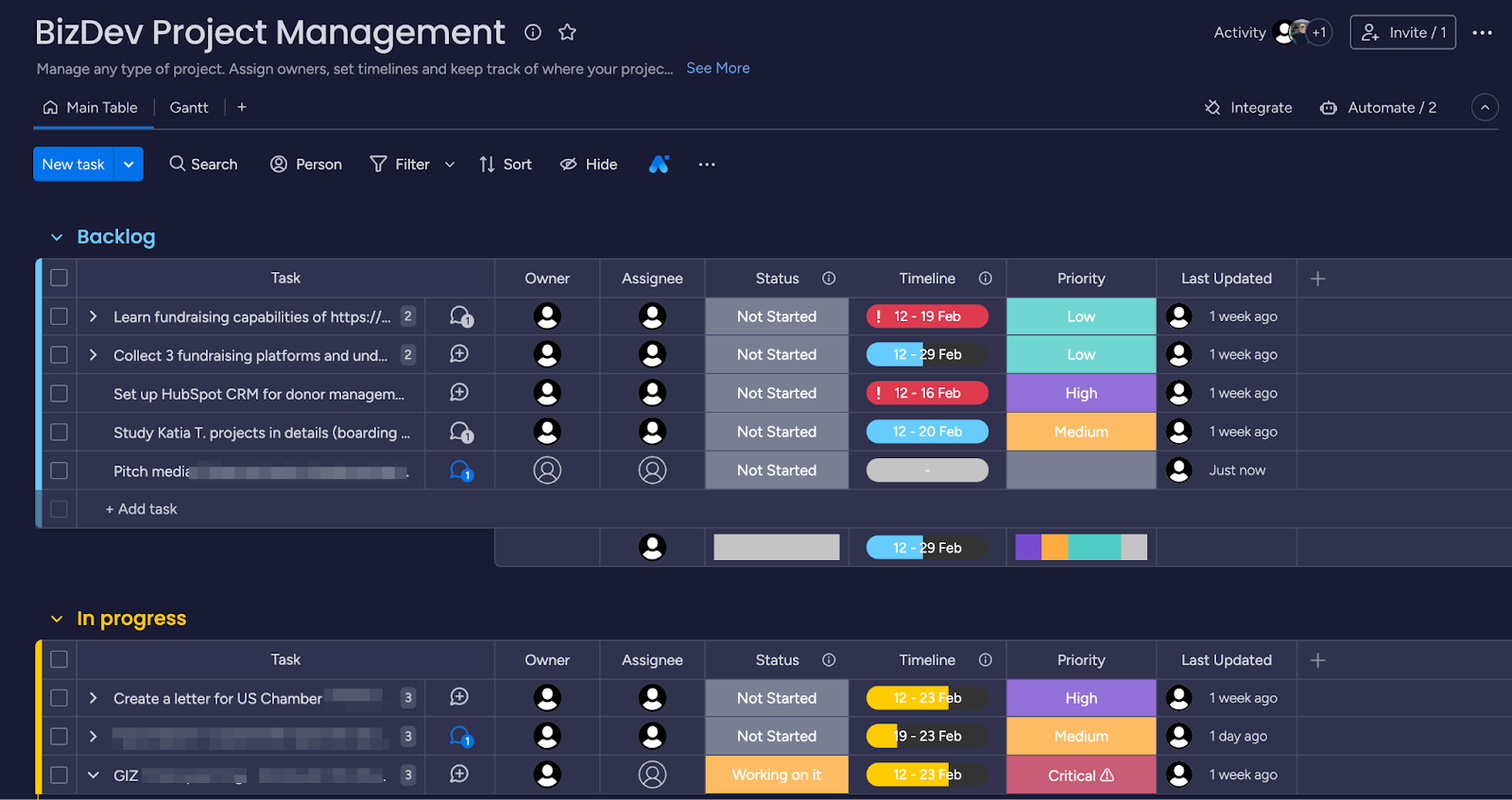Add a column using the plus in the Backlog header
The height and width of the screenshot is (800, 1512).
pos(1318,279)
